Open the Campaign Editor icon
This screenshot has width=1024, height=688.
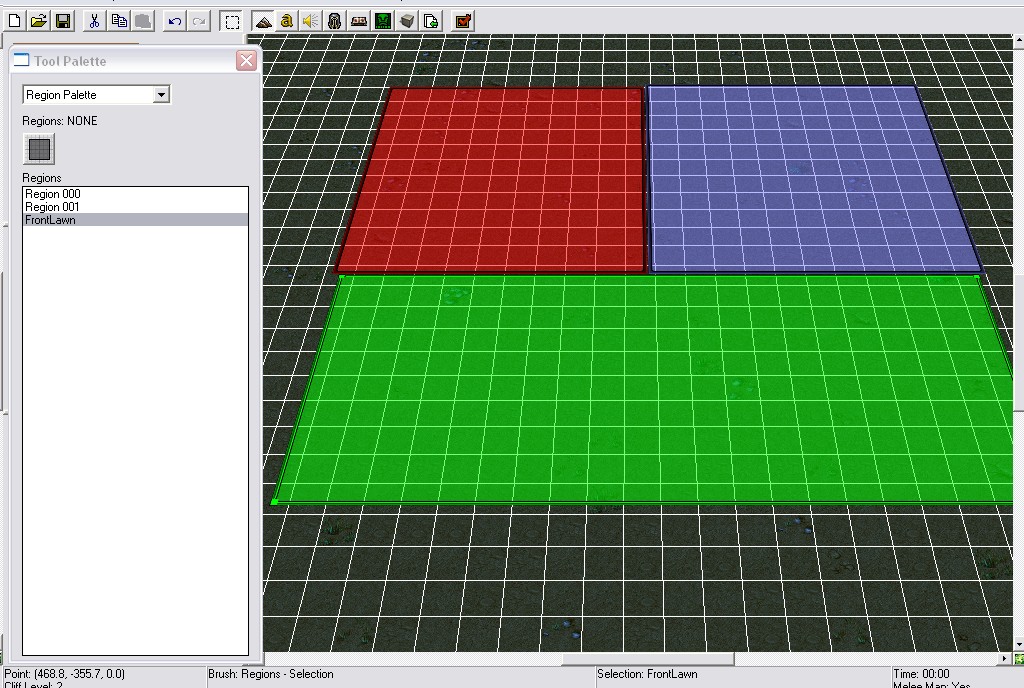(x=359, y=22)
